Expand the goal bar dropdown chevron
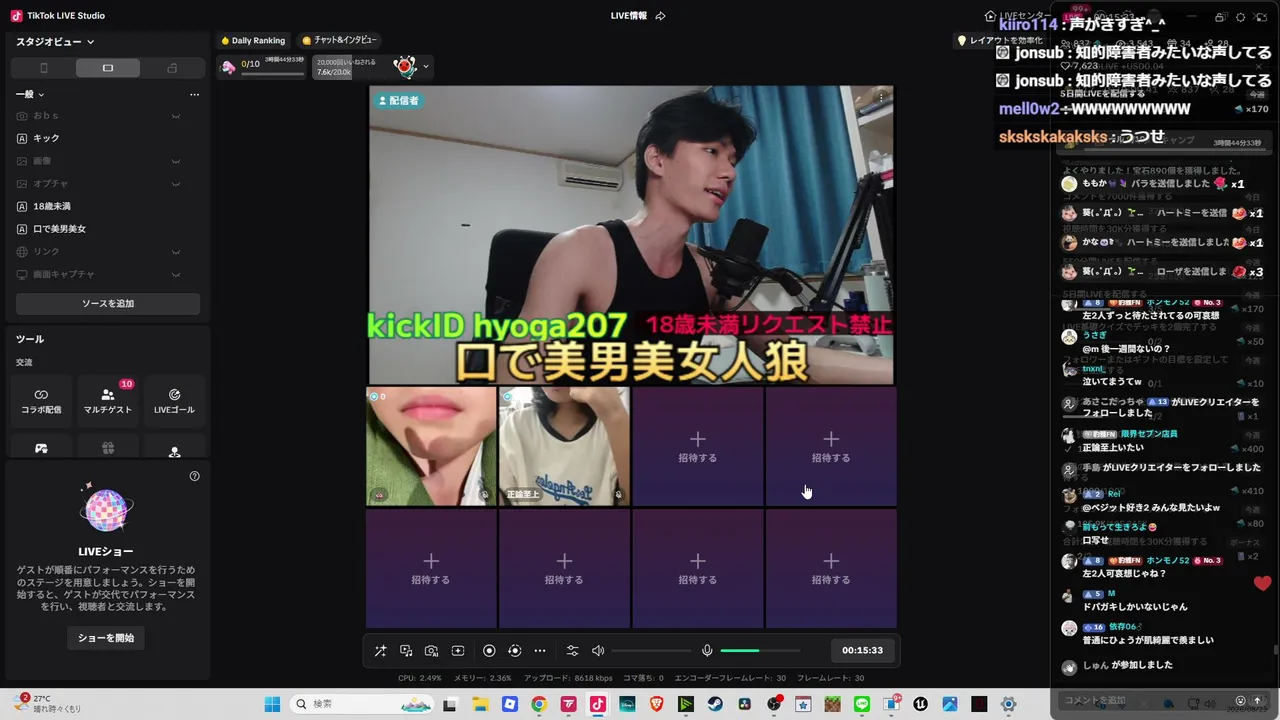 click(x=426, y=67)
